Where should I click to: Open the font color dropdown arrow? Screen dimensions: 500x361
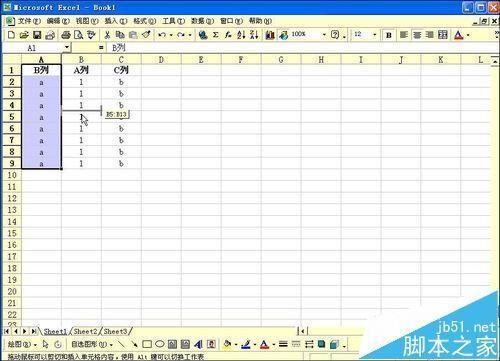(468, 35)
